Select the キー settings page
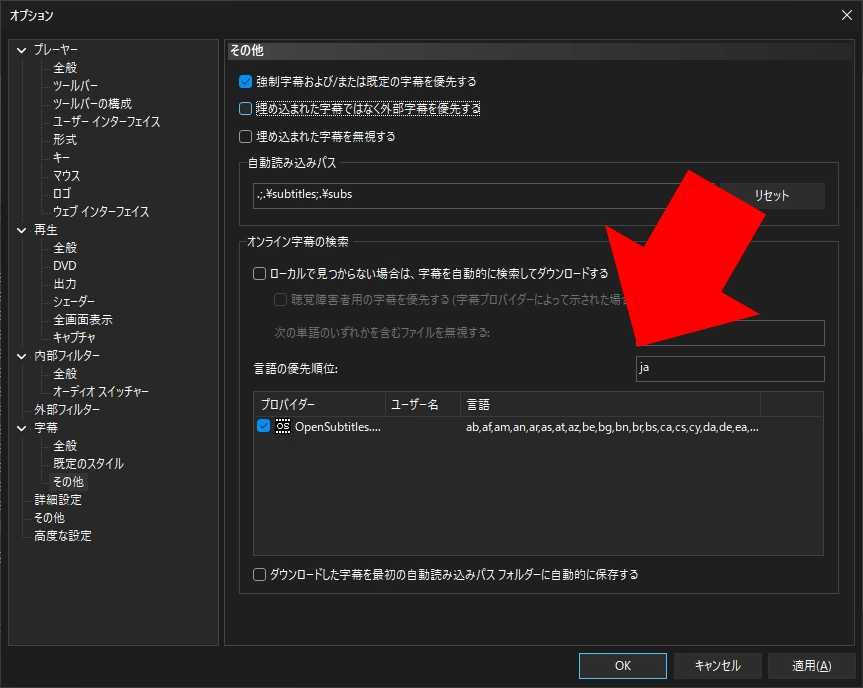The image size is (863, 688). (61, 158)
